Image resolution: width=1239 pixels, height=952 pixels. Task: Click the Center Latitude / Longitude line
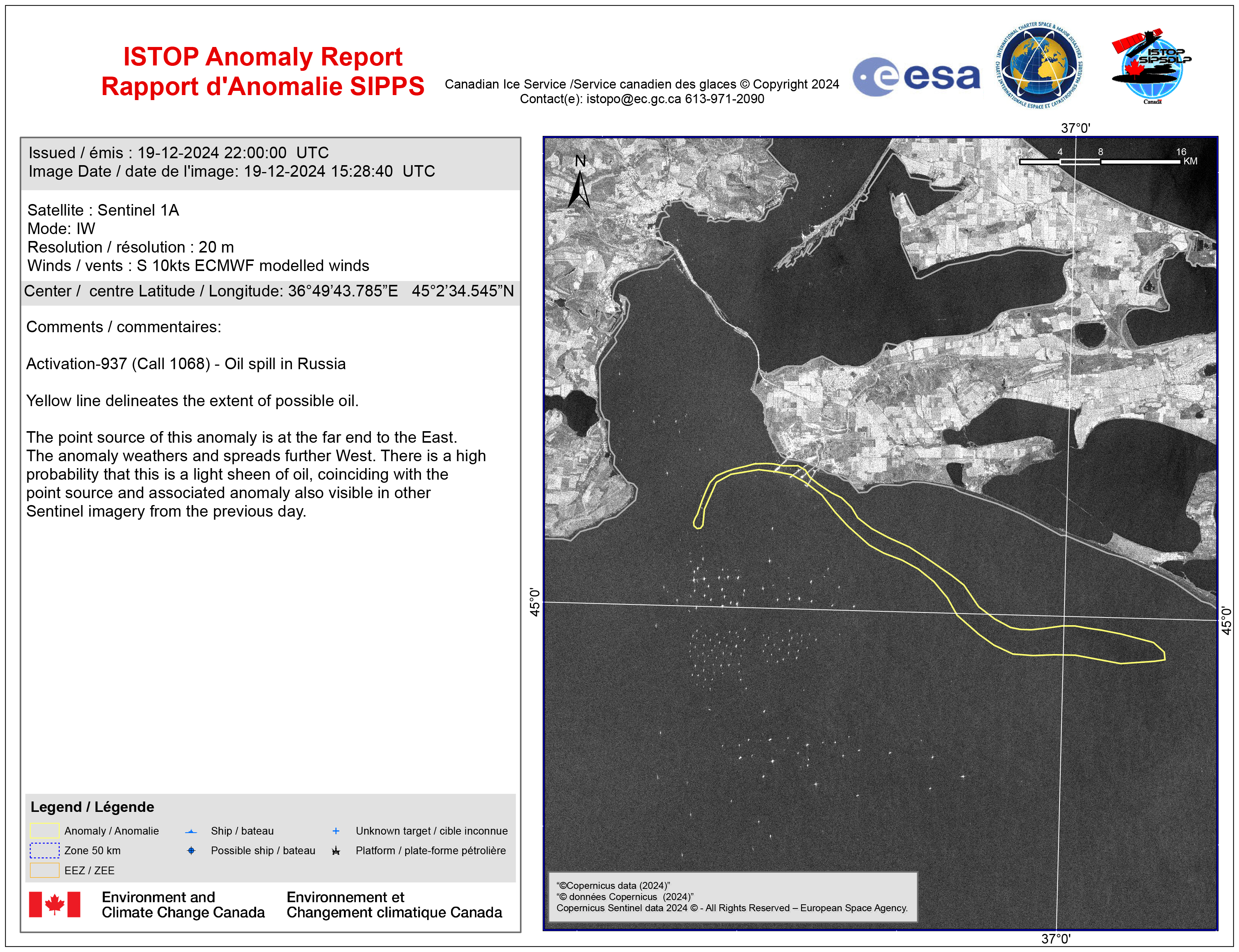[269, 291]
